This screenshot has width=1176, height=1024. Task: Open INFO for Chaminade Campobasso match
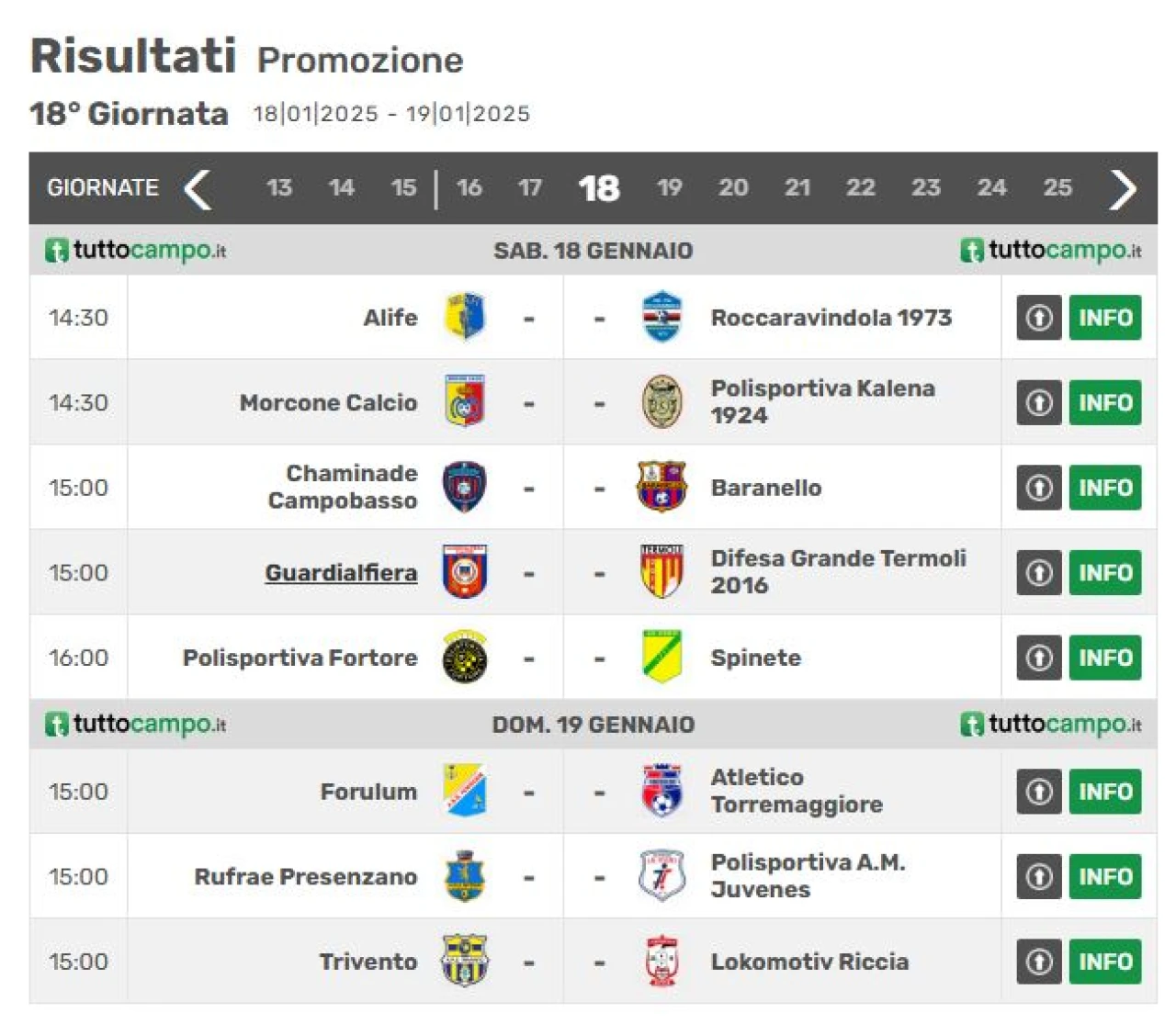tap(1105, 488)
